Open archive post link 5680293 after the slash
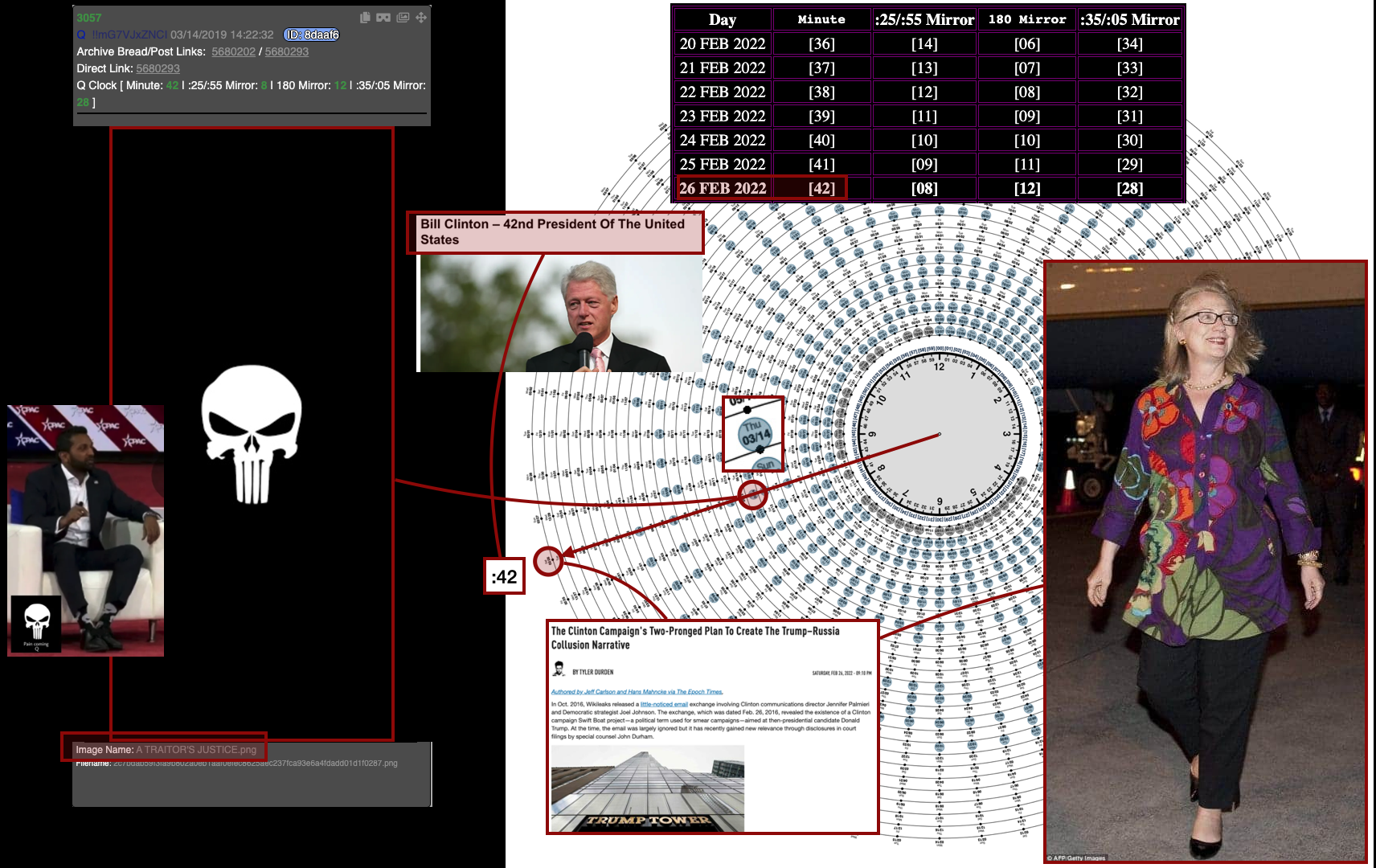Image resolution: width=1376 pixels, height=868 pixels. (x=287, y=51)
